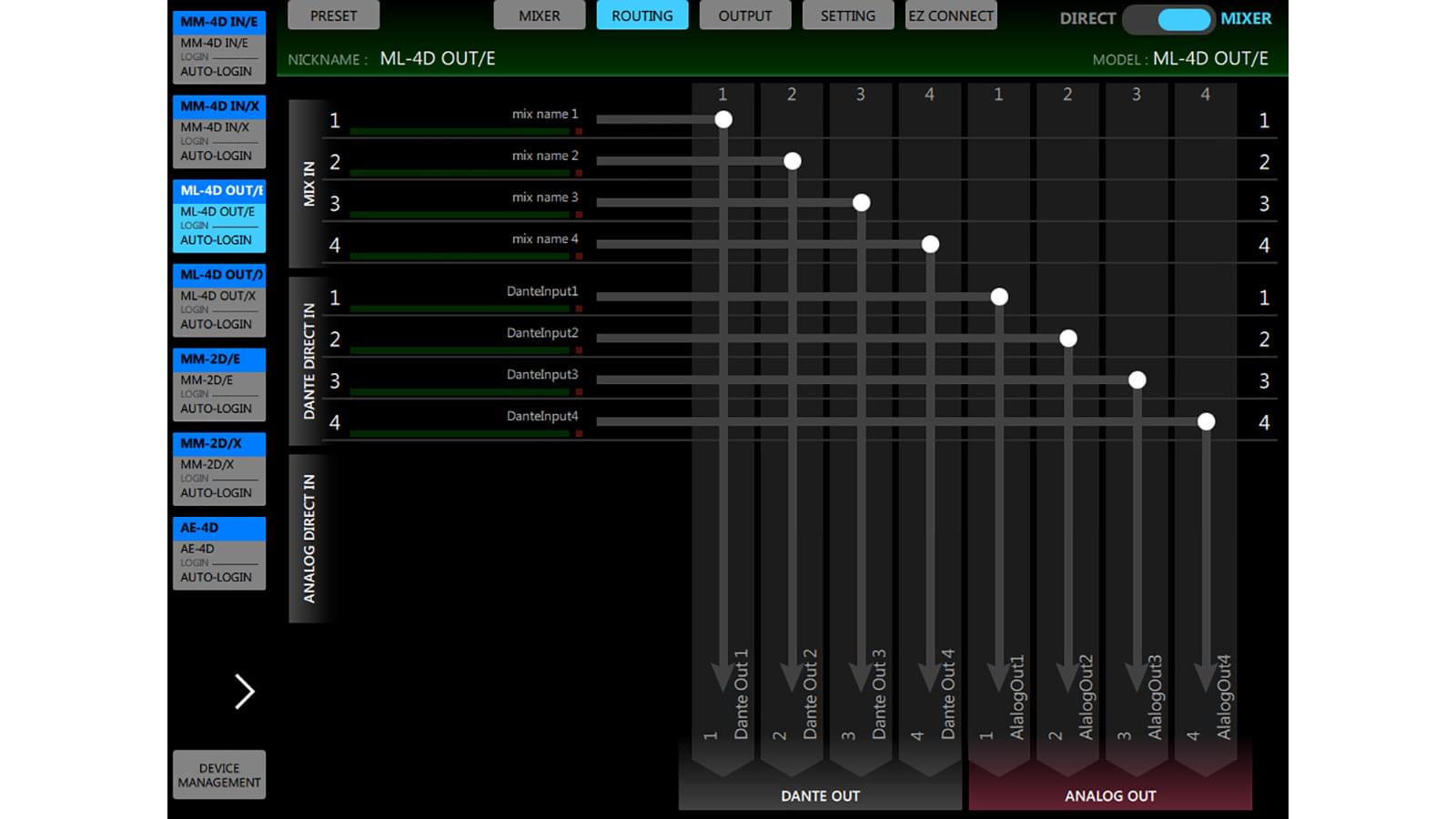The width and height of the screenshot is (1456, 819).
Task: Click routing node for DanteInput4
Action: [x=1207, y=421]
